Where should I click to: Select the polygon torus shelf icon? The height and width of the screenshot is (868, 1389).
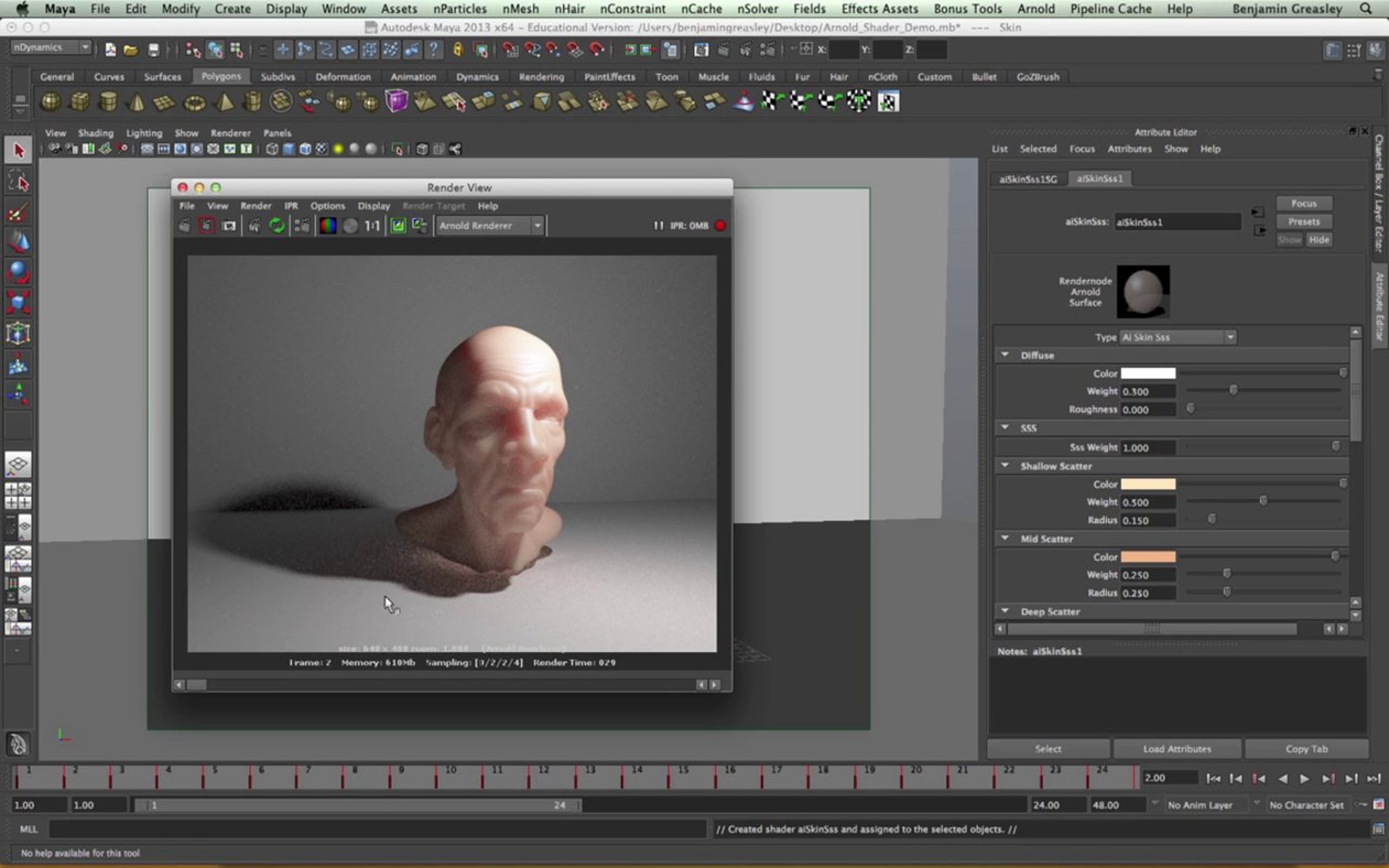194,103
